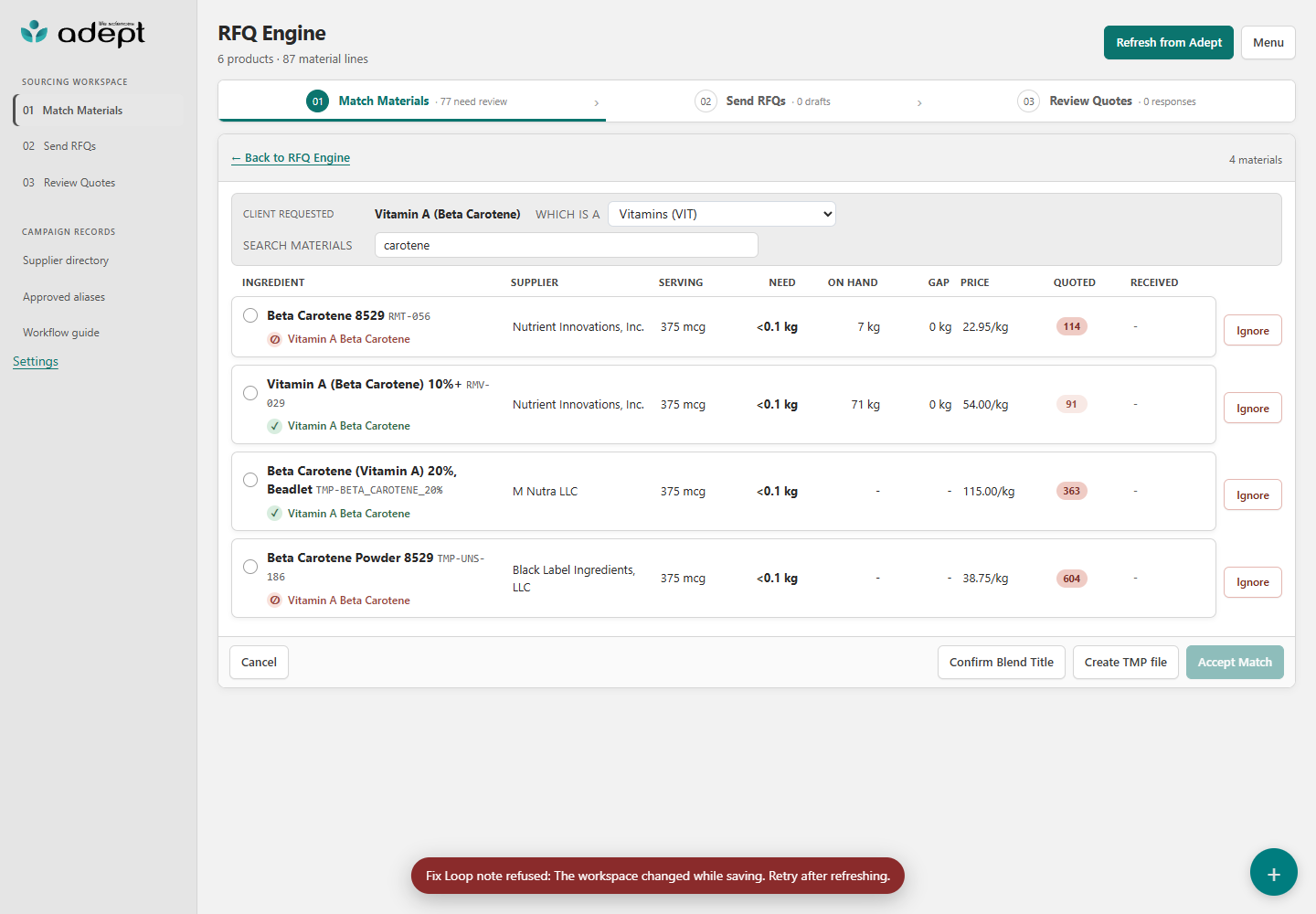
Task: Click the Accept Match button
Action: [x=1235, y=663]
